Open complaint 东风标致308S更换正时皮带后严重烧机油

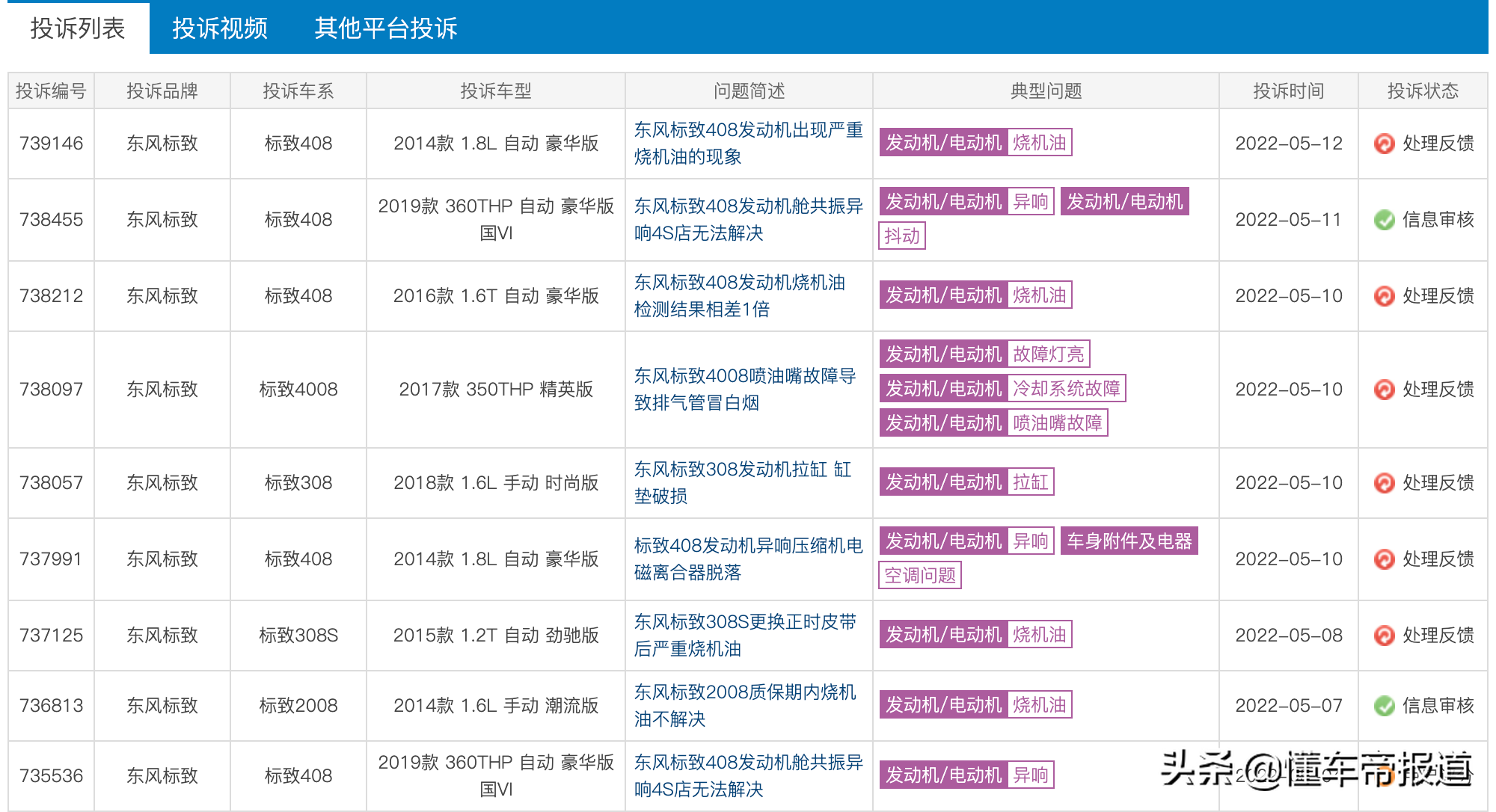(x=745, y=636)
